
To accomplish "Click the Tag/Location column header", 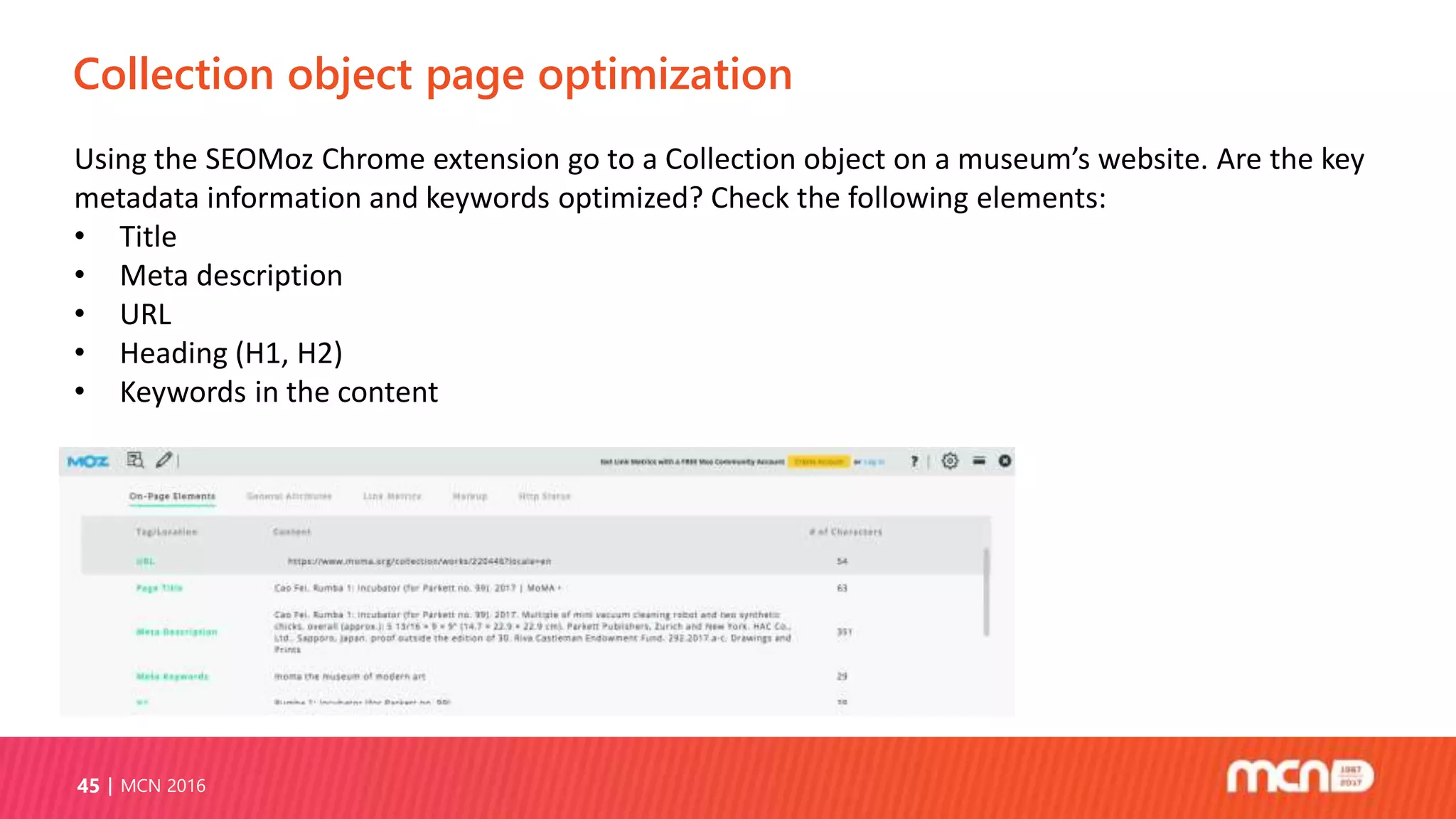I will pos(166,532).
